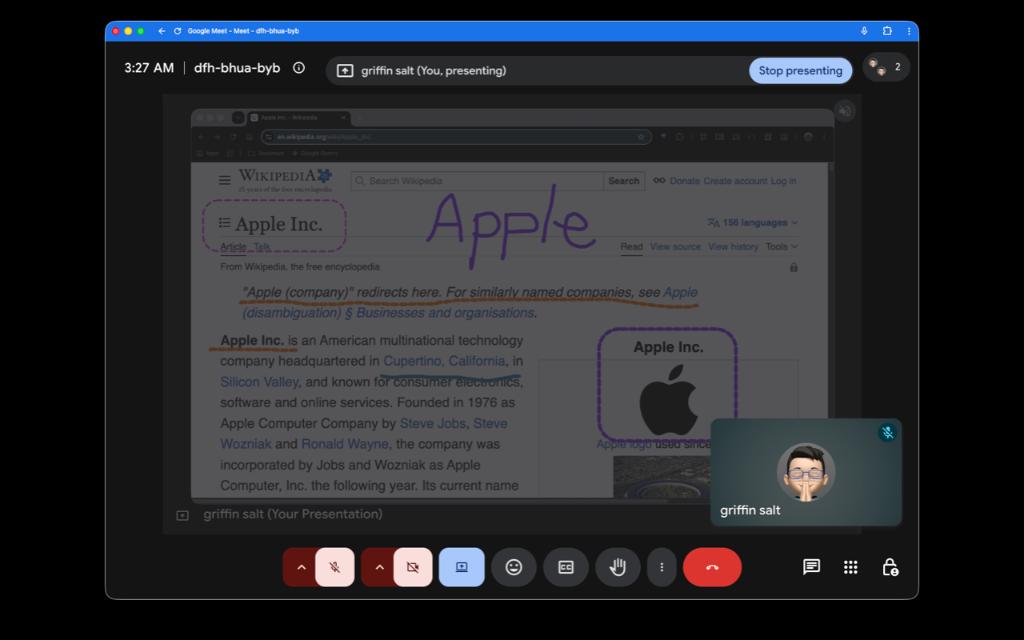Toggle the table of contents icon beside Apple Inc.
Screen dimensions: 1024x640
pyautogui.click(x=225, y=223)
